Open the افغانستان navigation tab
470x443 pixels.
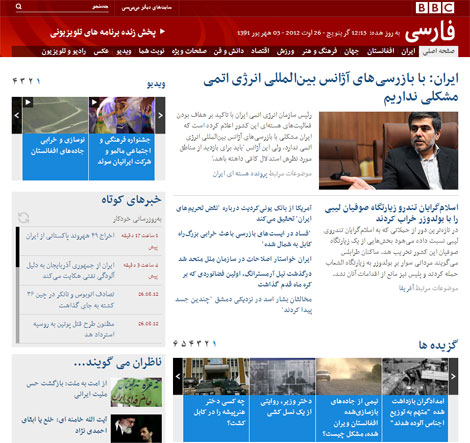(380, 51)
